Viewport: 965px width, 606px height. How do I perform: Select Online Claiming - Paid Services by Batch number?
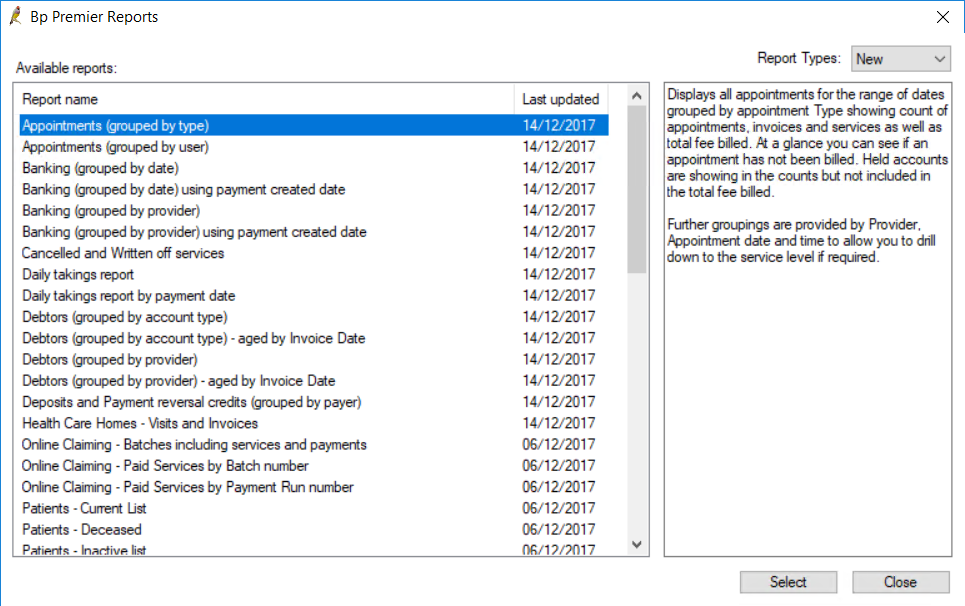pyautogui.click(x=314, y=466)
